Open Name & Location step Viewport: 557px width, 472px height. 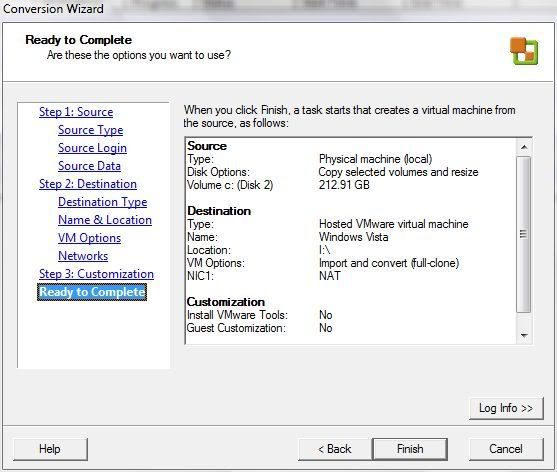coord(105,220)
